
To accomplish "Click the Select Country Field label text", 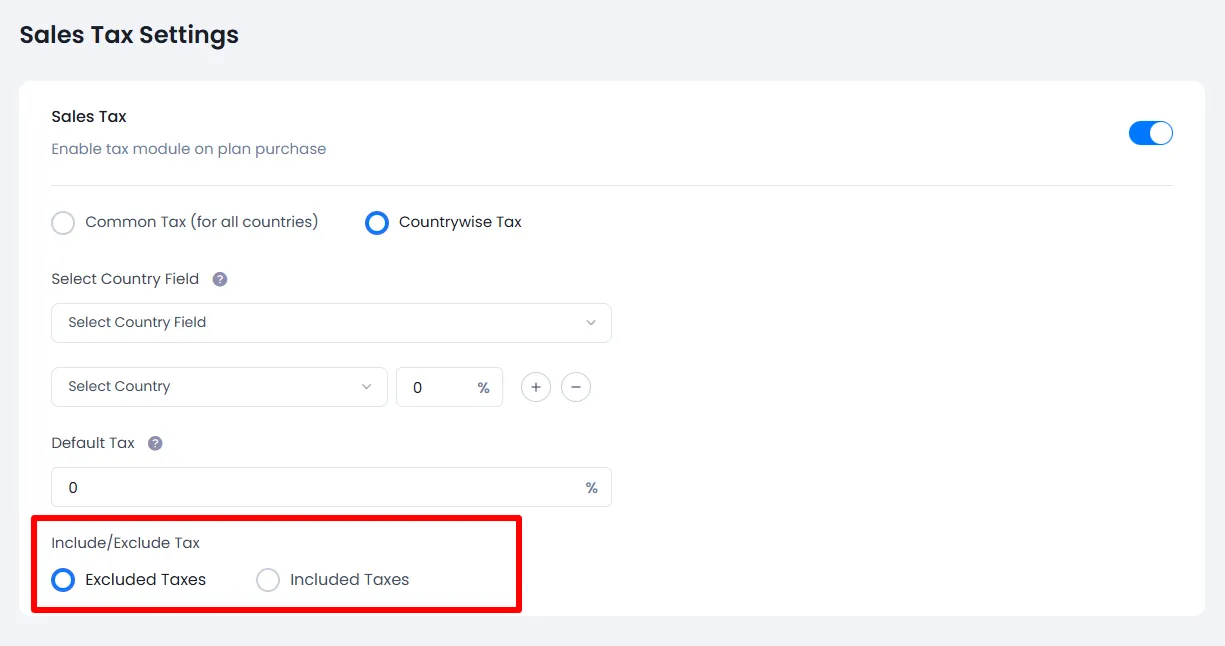I will [x=125, y=279].
